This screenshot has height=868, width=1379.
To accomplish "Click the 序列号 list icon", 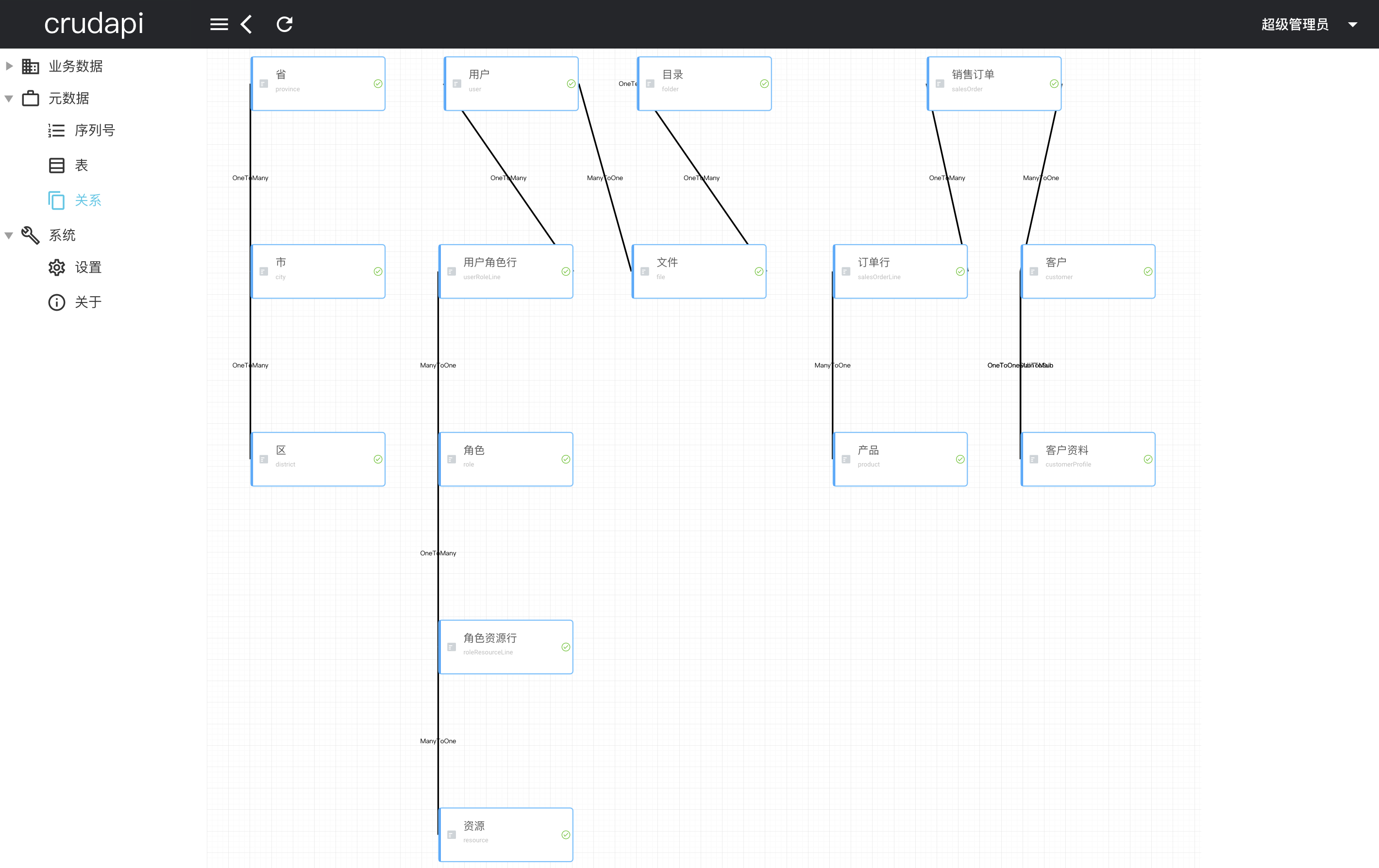I will (x=56, y=131).
